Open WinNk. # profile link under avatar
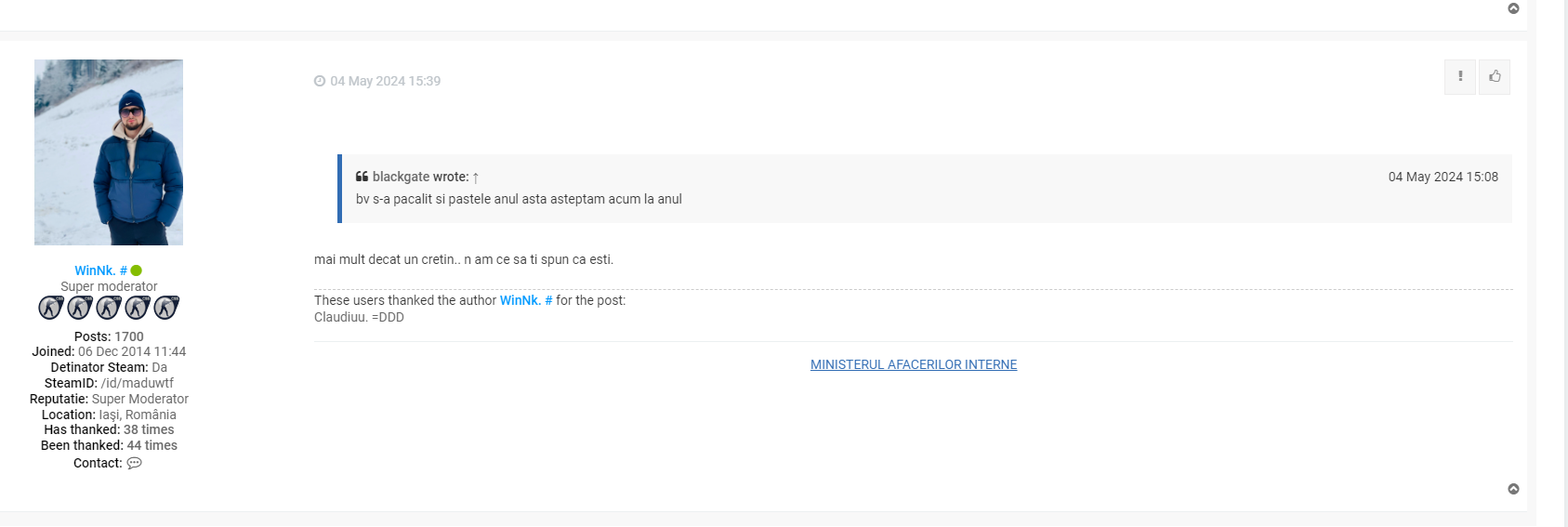This screenshot has width=1568, height=527. click(x=100, y=270)
